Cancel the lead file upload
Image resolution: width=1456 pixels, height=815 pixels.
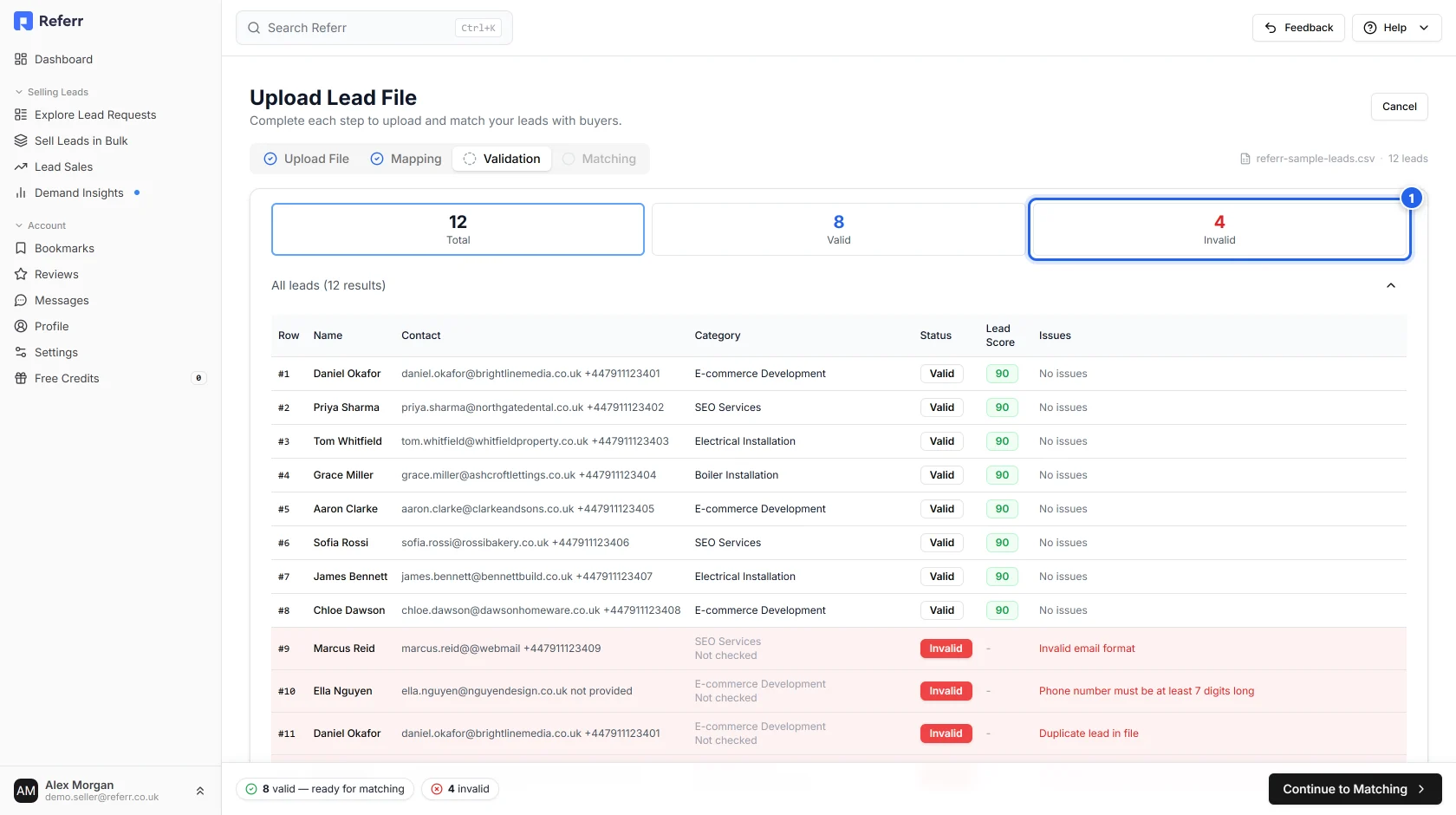1399,107
